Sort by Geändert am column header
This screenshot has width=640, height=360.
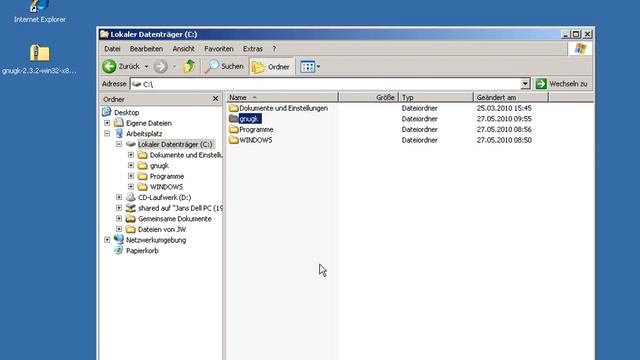pyautogui.click(x=511, y=98)
